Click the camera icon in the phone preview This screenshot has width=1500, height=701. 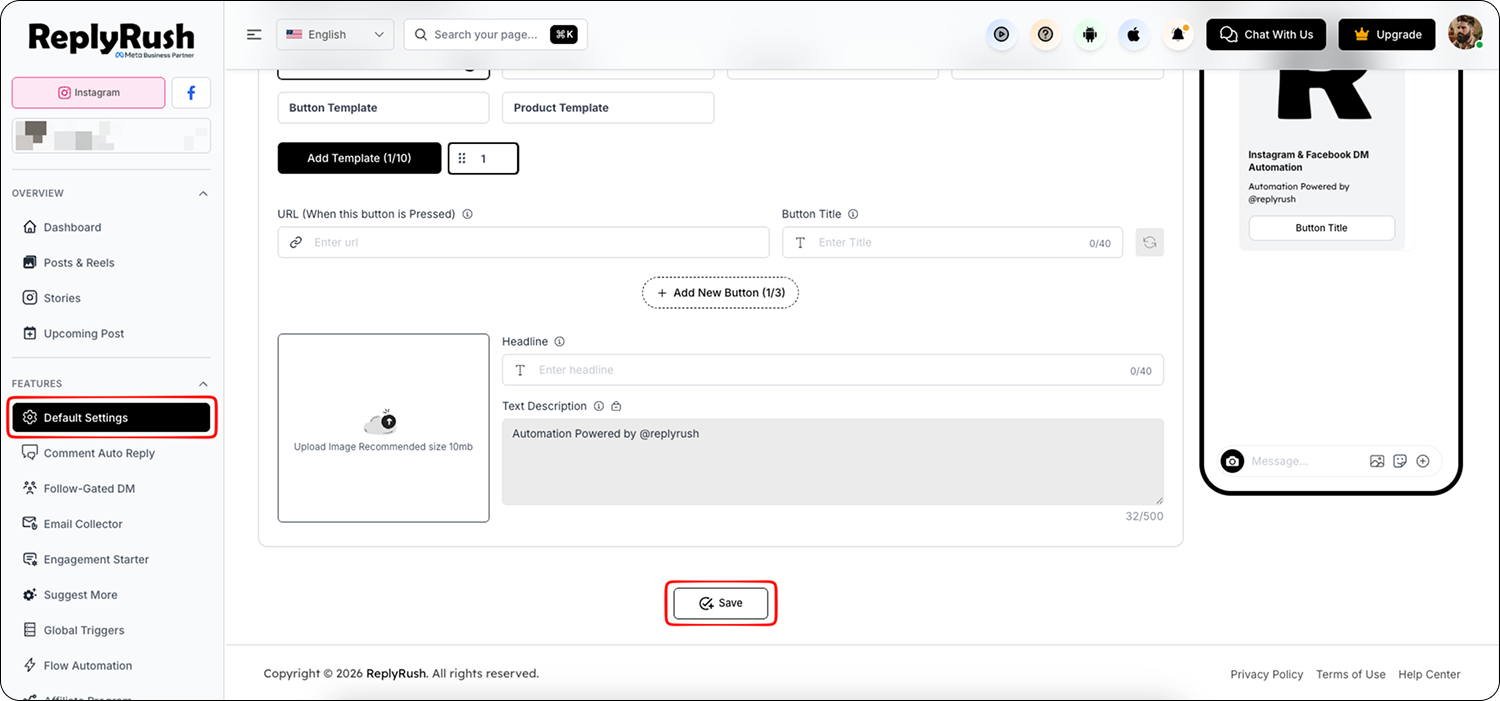(x=1233, y=461)
